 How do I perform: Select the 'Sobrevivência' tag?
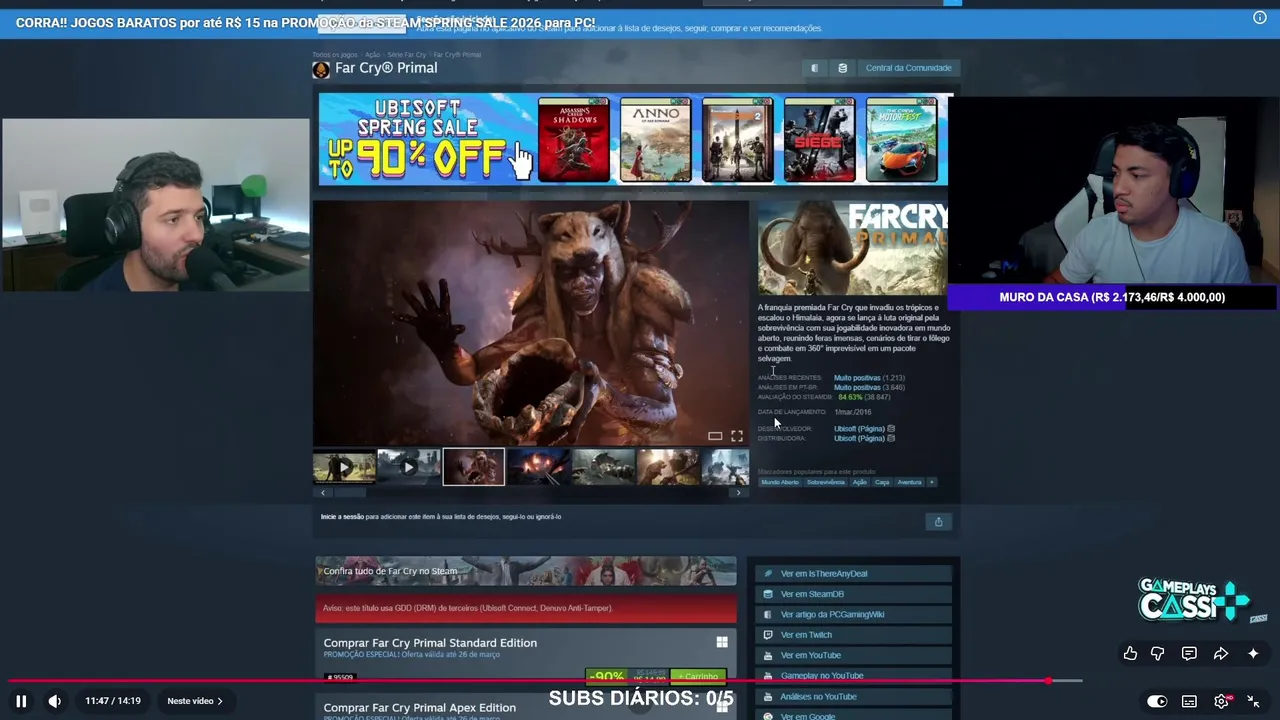pos(826,482)
